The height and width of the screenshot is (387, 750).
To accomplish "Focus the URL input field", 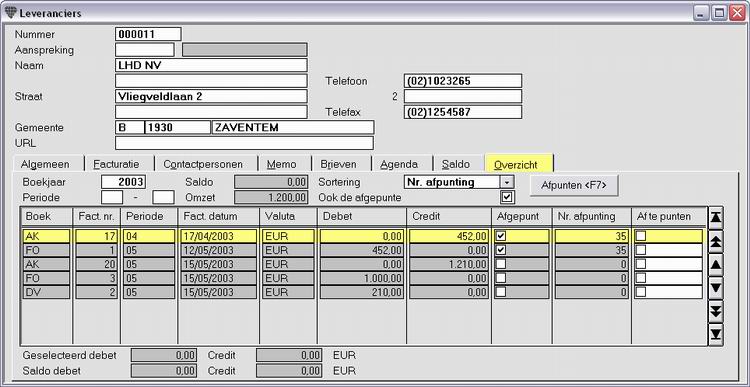I will [x=244, y=143].
